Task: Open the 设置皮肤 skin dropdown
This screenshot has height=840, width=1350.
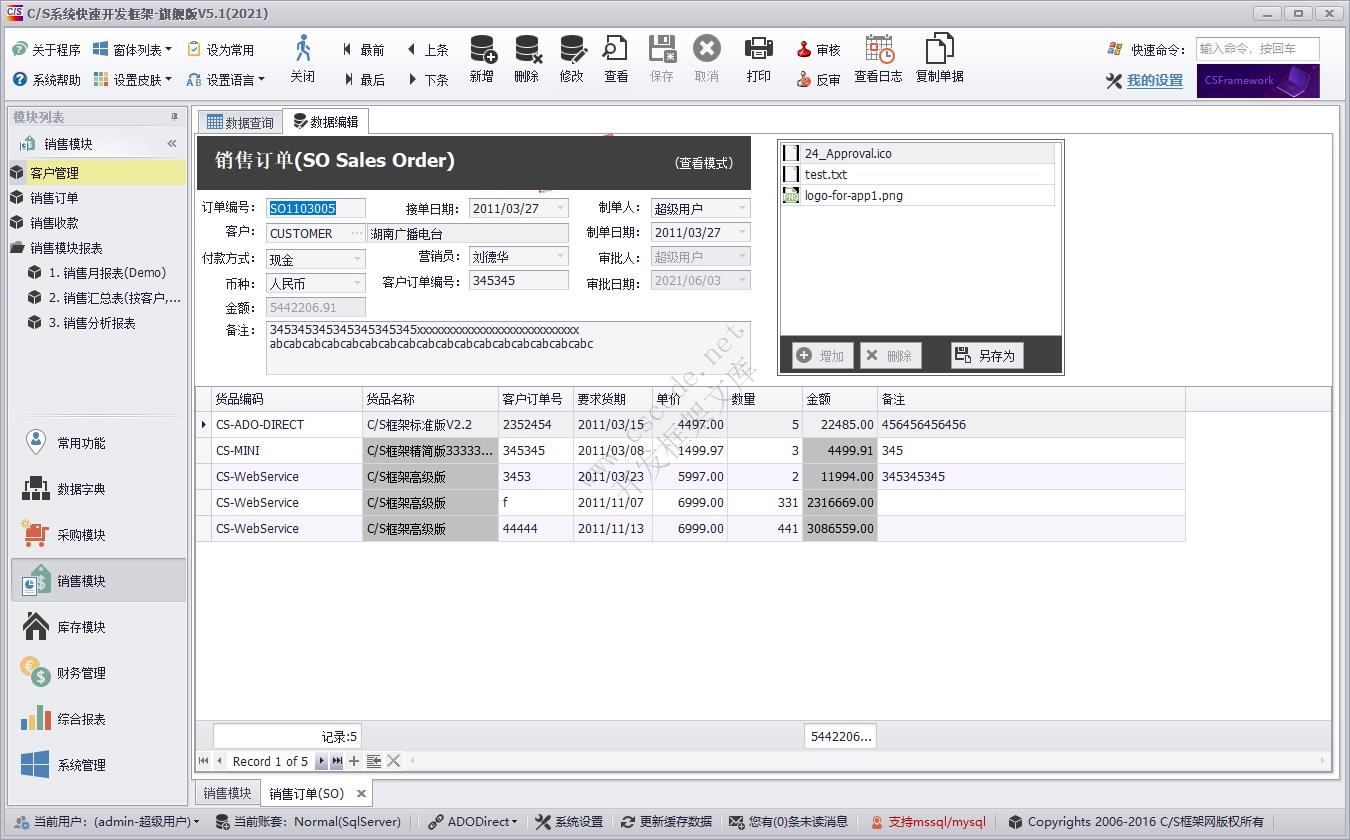Action: 132,80
